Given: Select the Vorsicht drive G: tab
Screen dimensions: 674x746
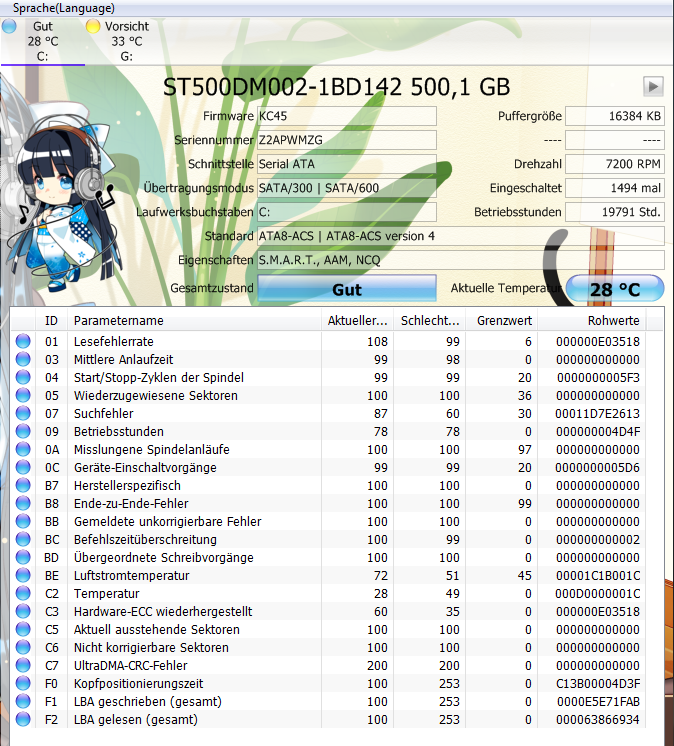Looking at the screenshot, I should (126, 41).
